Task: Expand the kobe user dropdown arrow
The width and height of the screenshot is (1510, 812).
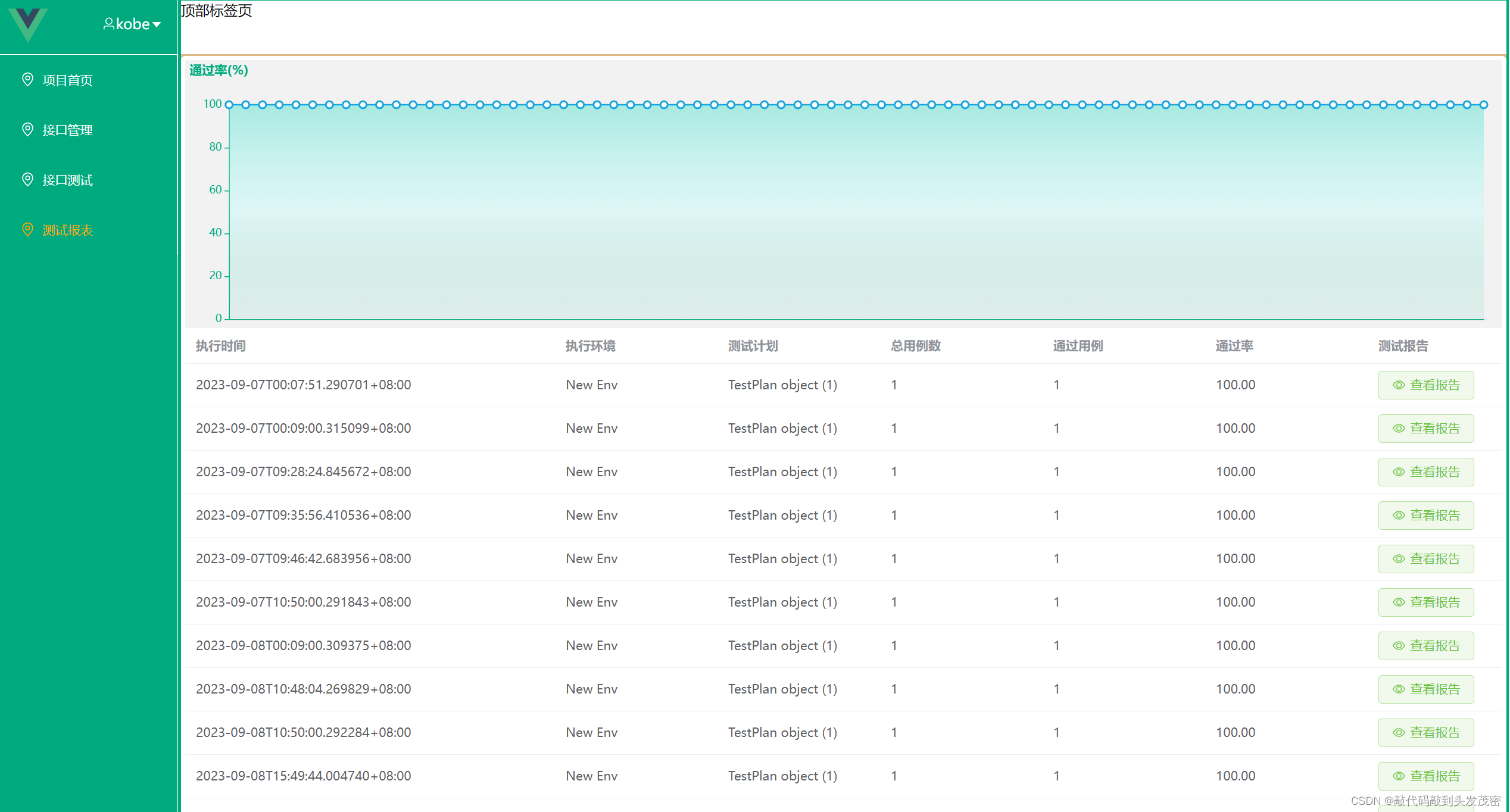Action: [157, 24]
